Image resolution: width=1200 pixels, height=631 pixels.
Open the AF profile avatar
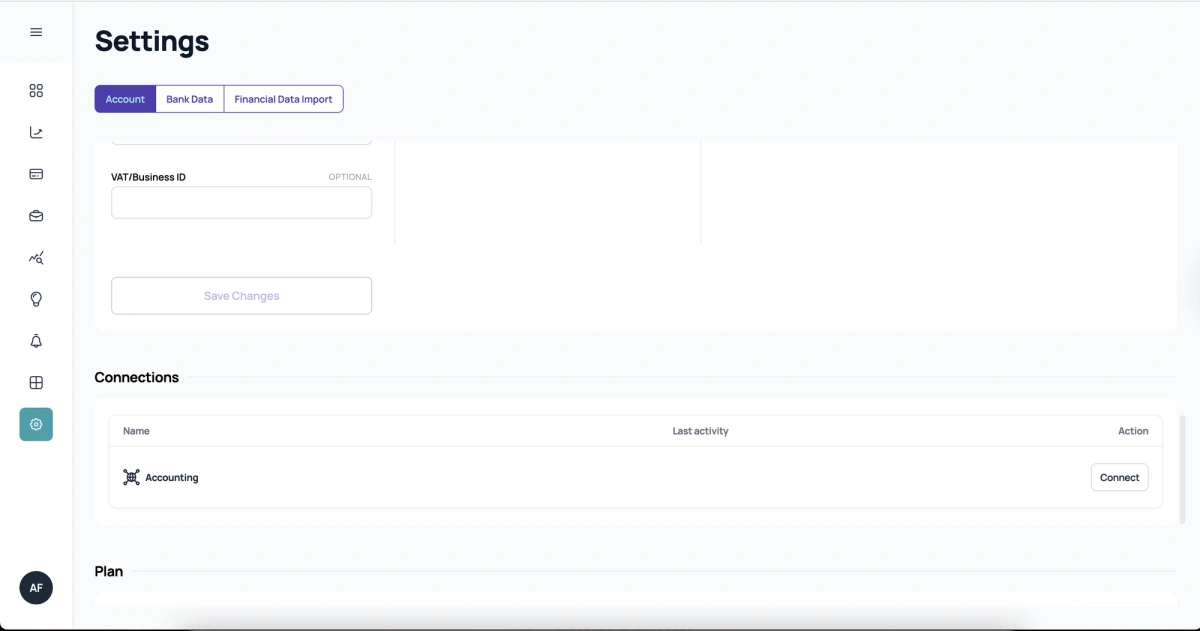(x=36, y=588)
